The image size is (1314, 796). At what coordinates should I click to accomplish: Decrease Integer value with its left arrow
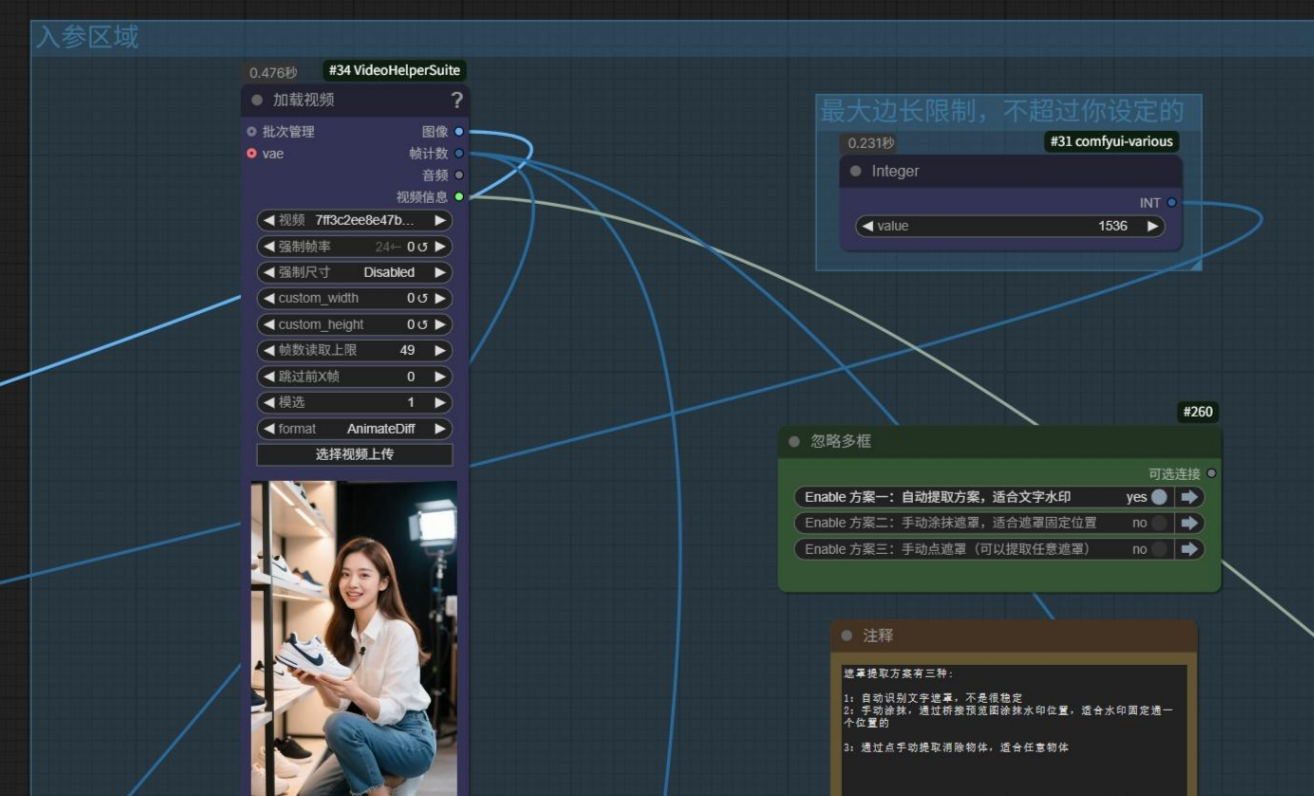[867, 226]
